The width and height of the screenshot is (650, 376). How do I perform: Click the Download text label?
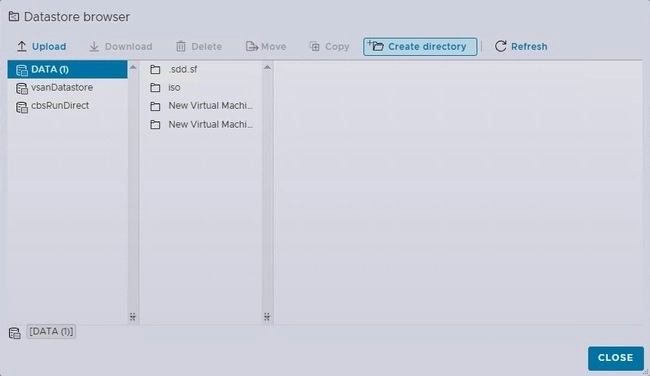[129, 46]
